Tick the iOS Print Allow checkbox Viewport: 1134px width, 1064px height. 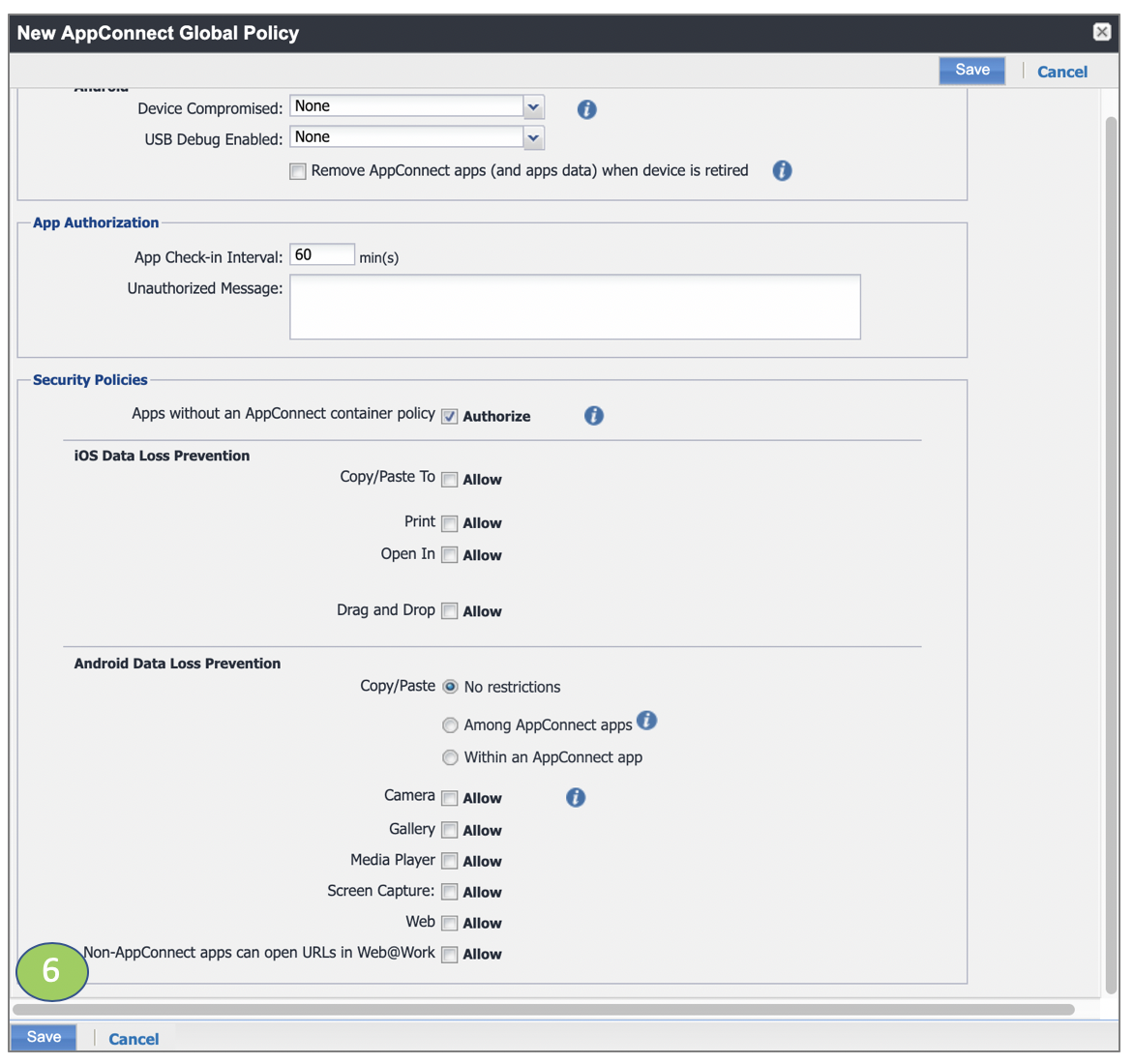click(x=450, y=523)
